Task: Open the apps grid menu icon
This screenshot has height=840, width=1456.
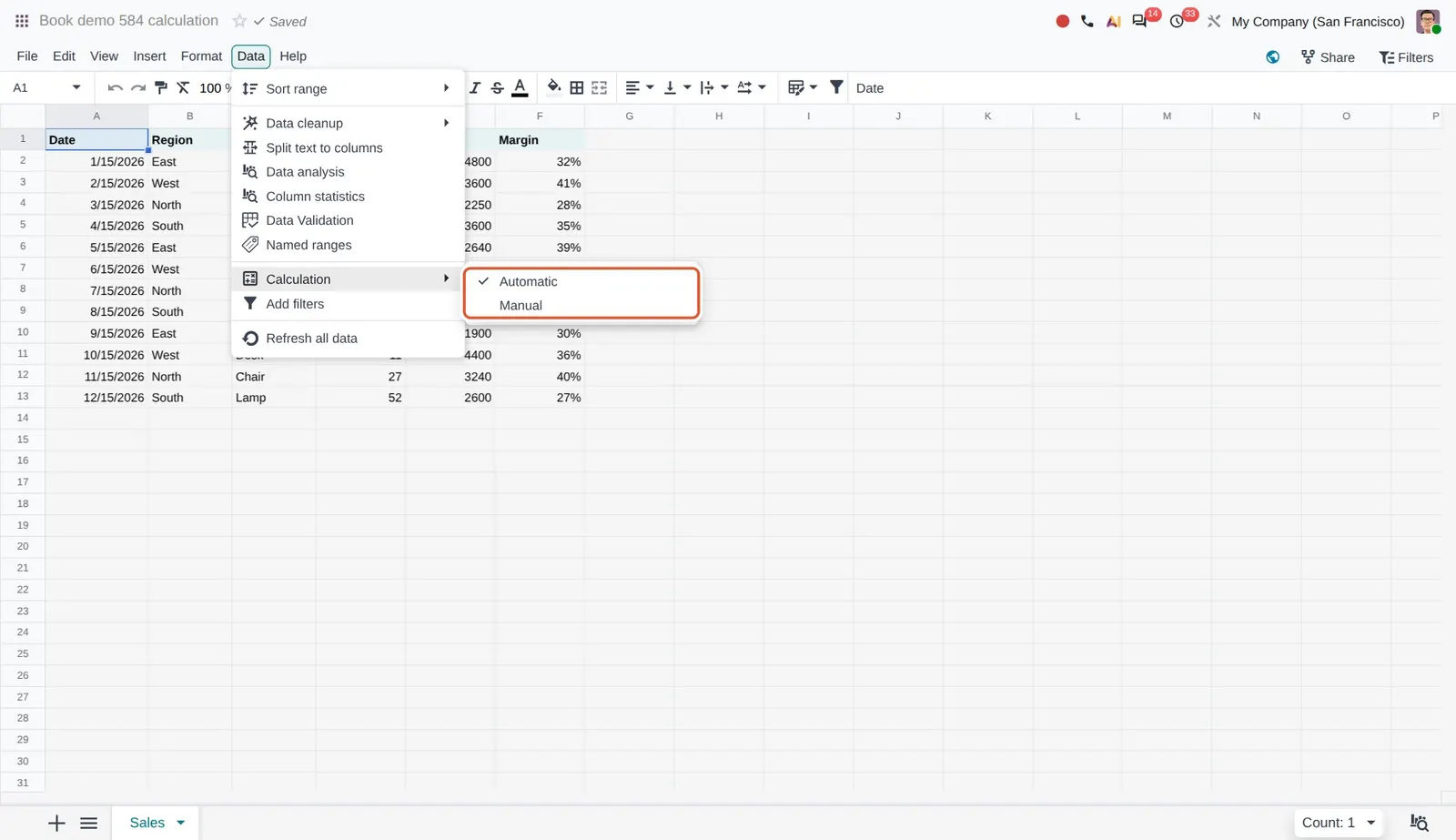Action: [x=22, y=21]
